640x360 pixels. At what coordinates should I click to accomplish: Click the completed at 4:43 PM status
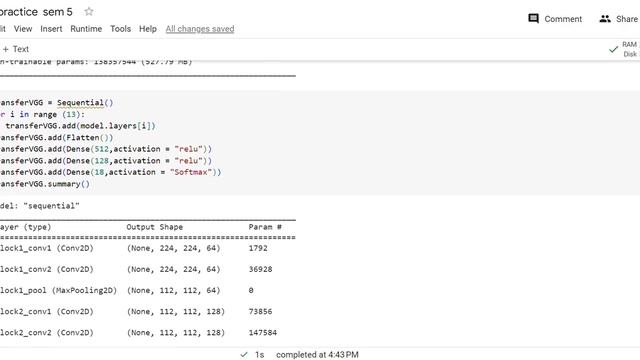point(317,355)
